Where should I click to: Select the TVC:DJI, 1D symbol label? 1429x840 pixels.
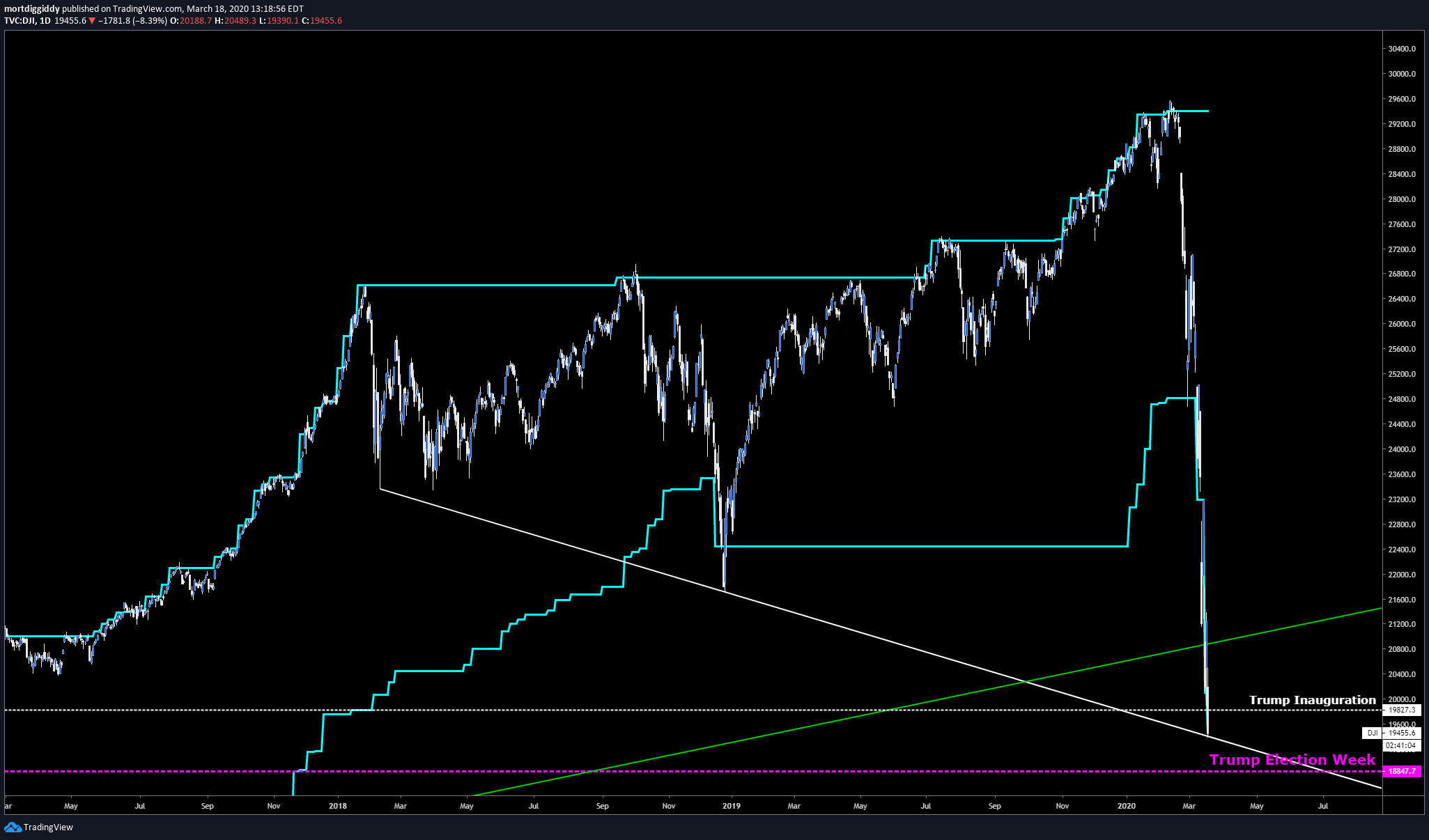tap(27, 21)
